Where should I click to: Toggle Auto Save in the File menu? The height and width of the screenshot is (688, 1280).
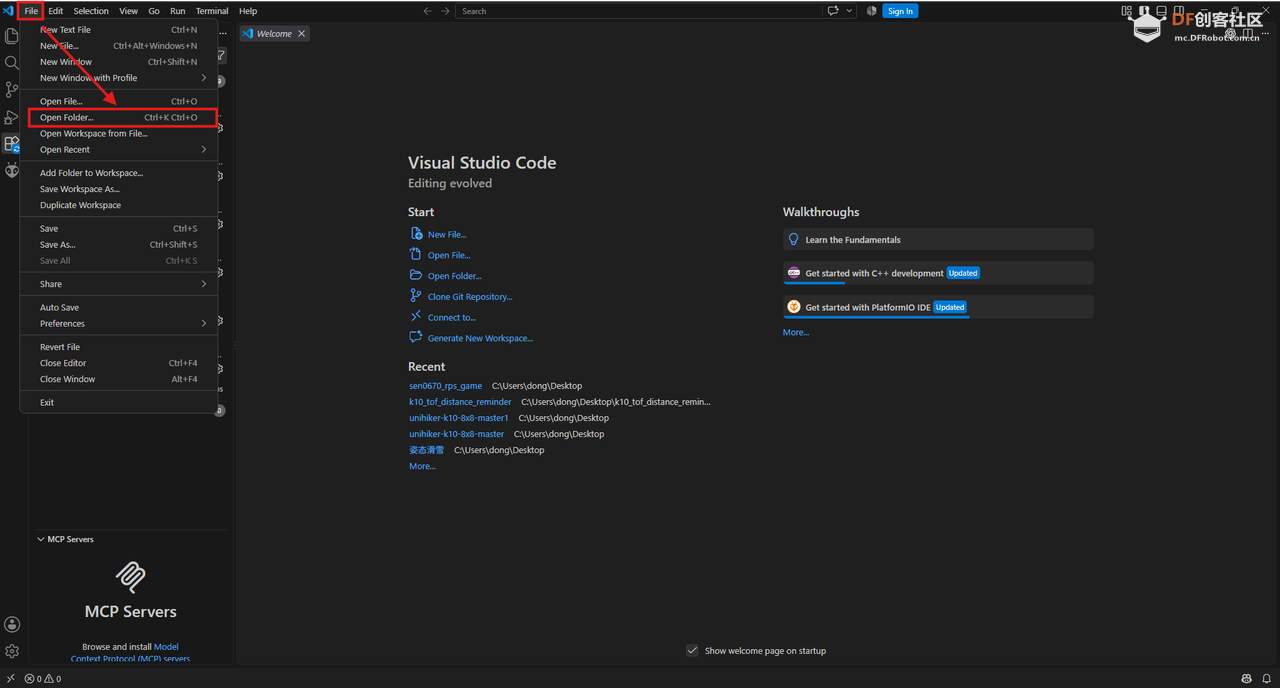click(x=119, y=308)
